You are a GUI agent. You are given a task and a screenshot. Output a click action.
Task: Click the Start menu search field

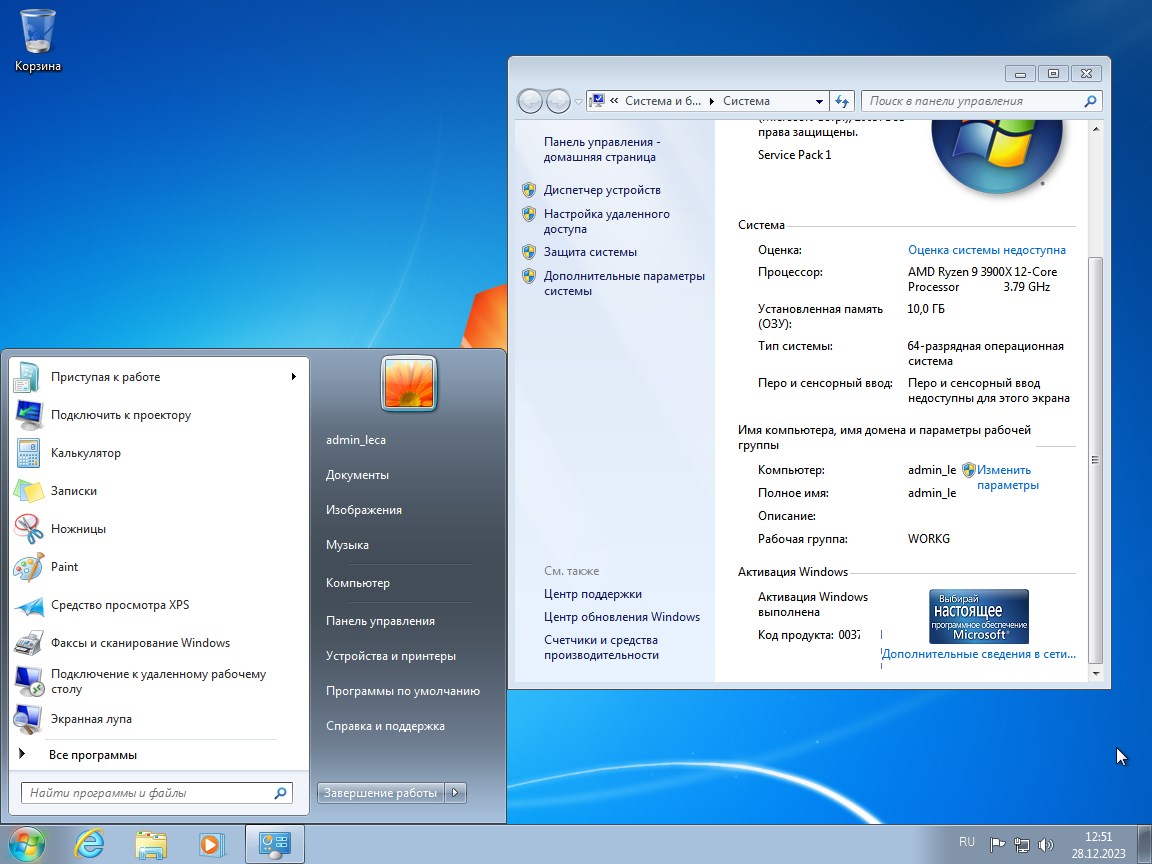147,793
